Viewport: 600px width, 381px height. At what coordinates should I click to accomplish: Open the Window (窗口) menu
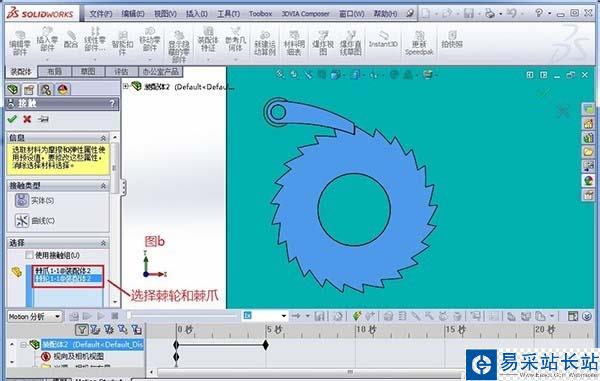click(351, 14)
